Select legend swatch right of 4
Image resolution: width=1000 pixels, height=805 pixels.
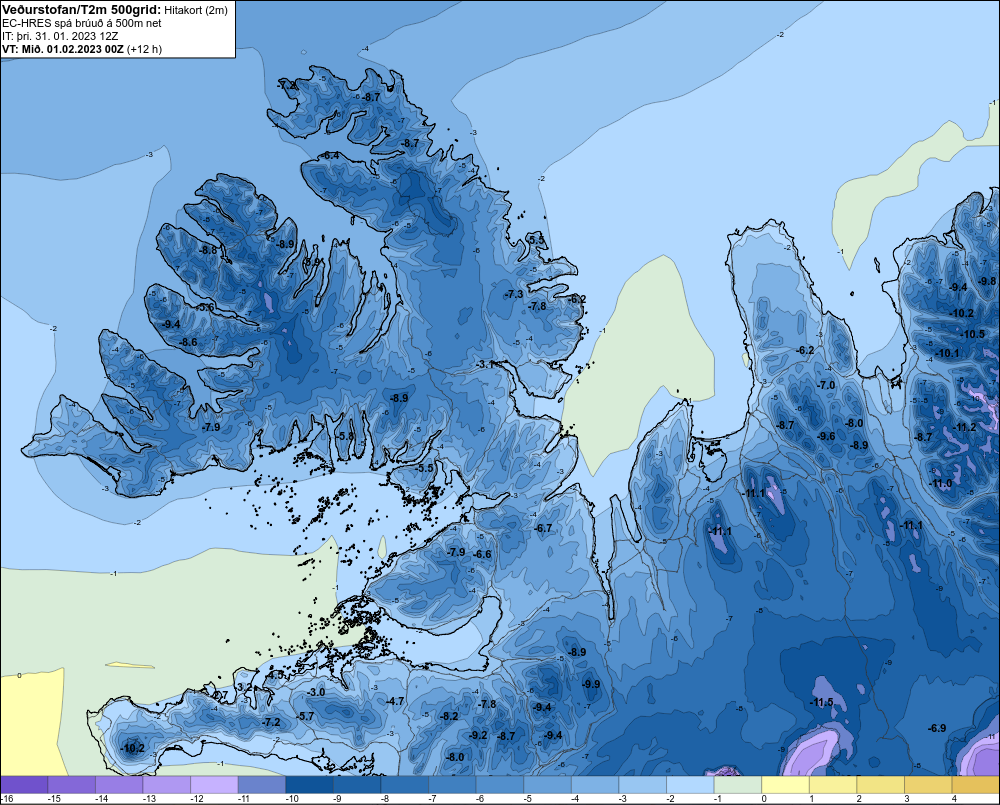[x=976, y=784]
